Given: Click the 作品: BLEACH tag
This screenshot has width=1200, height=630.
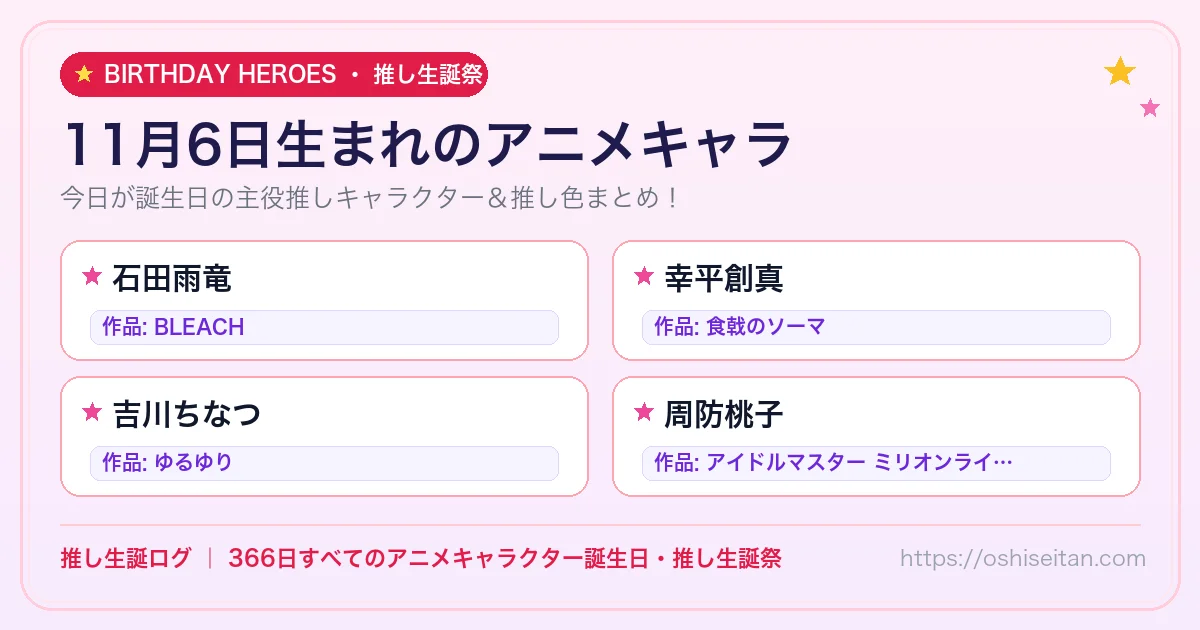Looking at the screenshot, I should 324,327.
